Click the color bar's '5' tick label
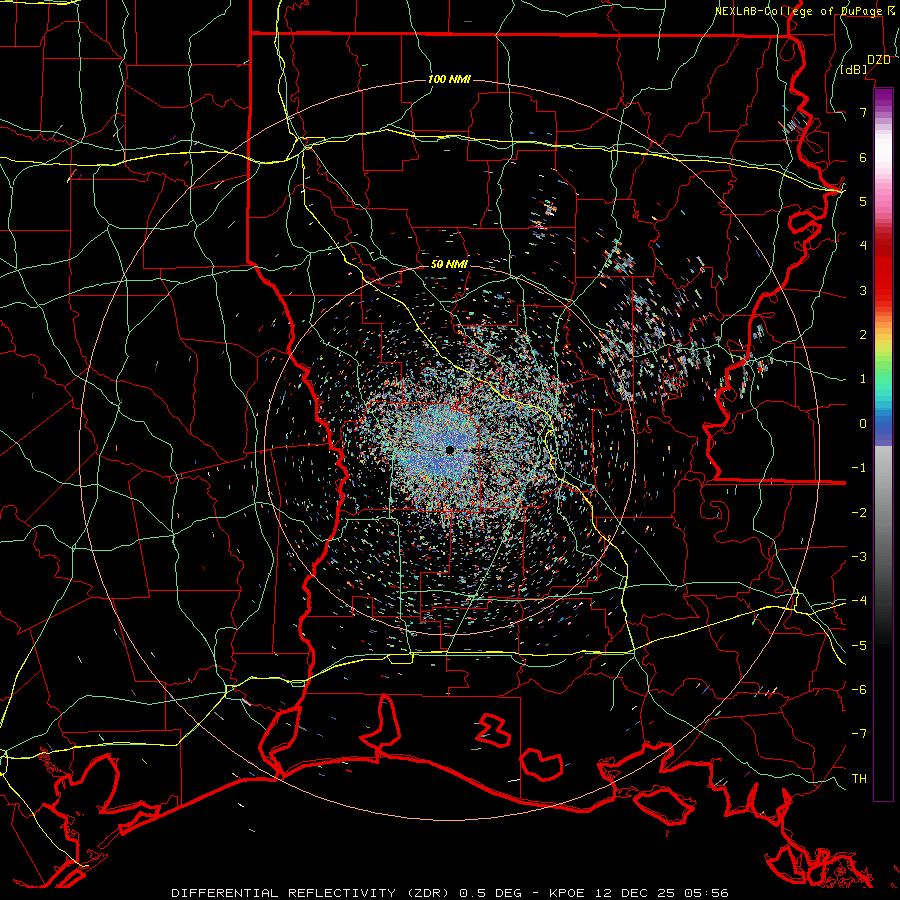Screen dimensions: 900x900 click(863, 201)
